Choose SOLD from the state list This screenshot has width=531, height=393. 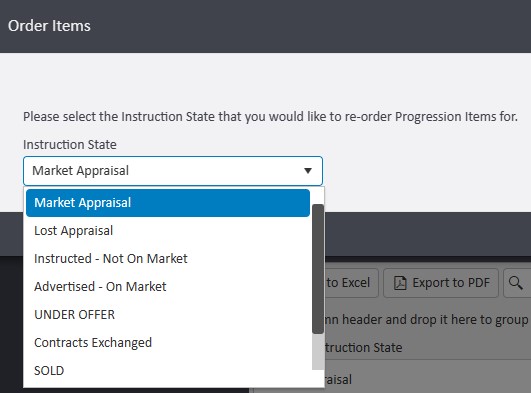click(x=168, y=371)
